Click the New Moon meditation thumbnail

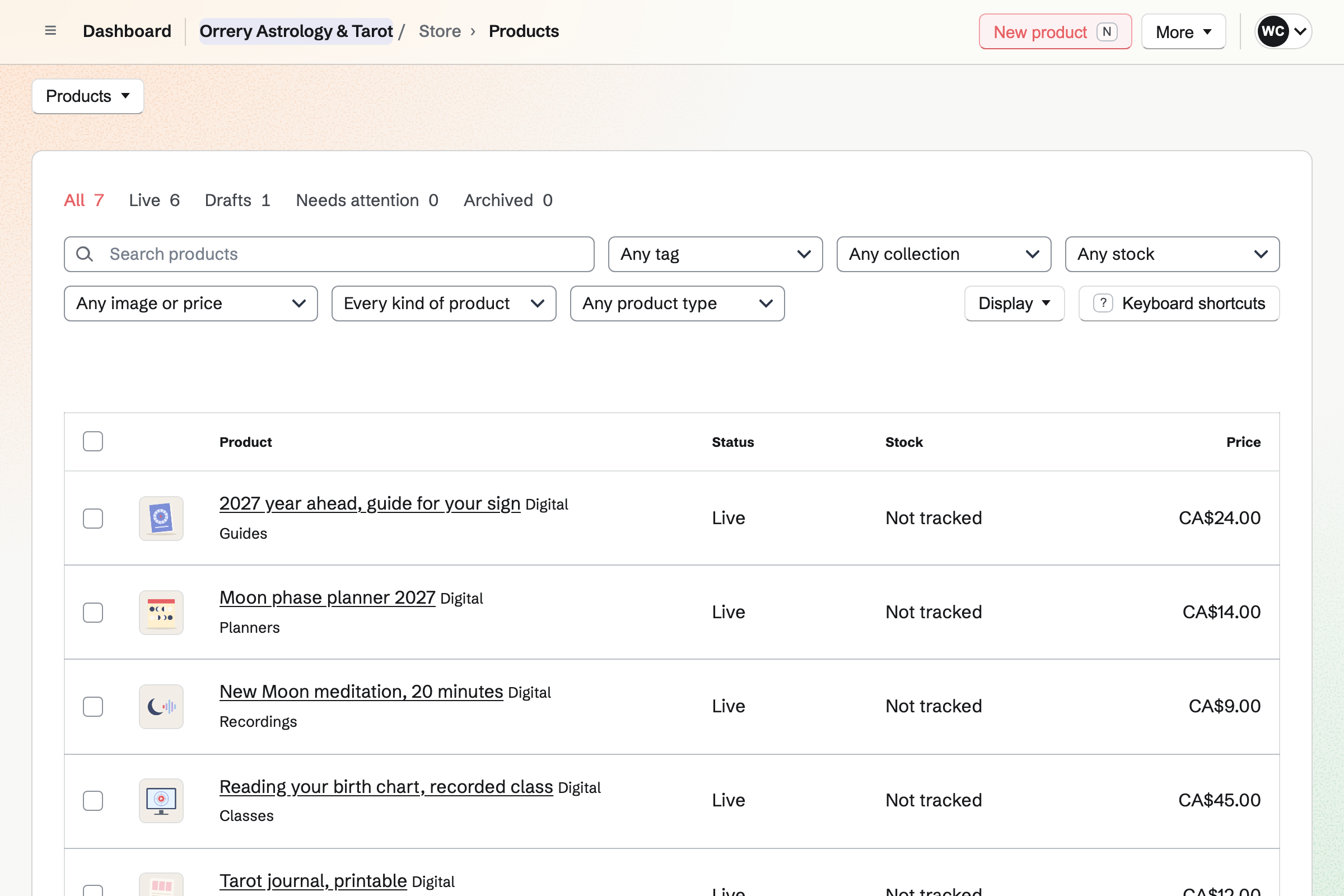161,707
